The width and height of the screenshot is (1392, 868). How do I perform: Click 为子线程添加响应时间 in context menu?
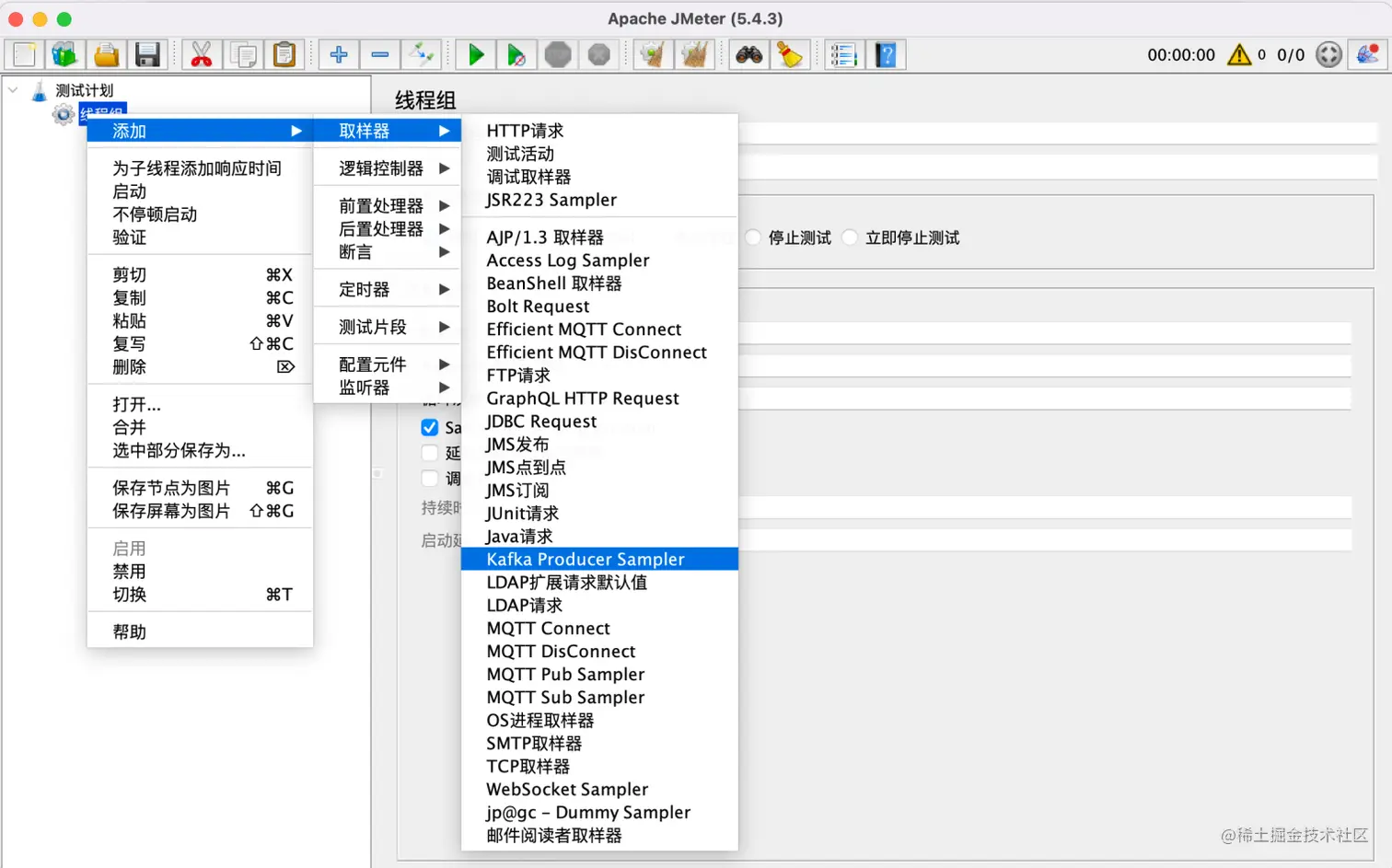[x=200, y=168]
